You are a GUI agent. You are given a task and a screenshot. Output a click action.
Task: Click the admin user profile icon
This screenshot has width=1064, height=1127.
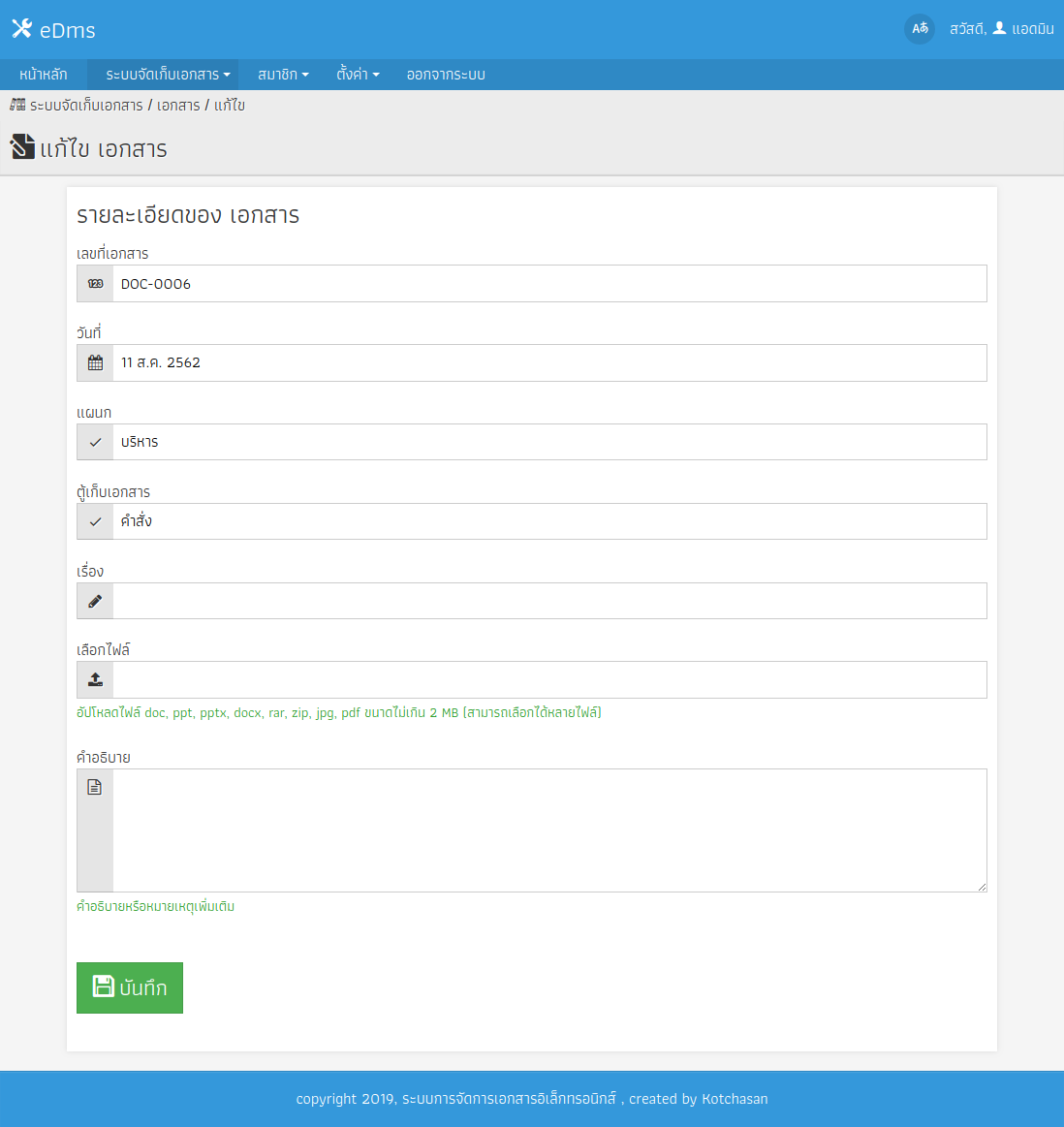tap(999, 28)
